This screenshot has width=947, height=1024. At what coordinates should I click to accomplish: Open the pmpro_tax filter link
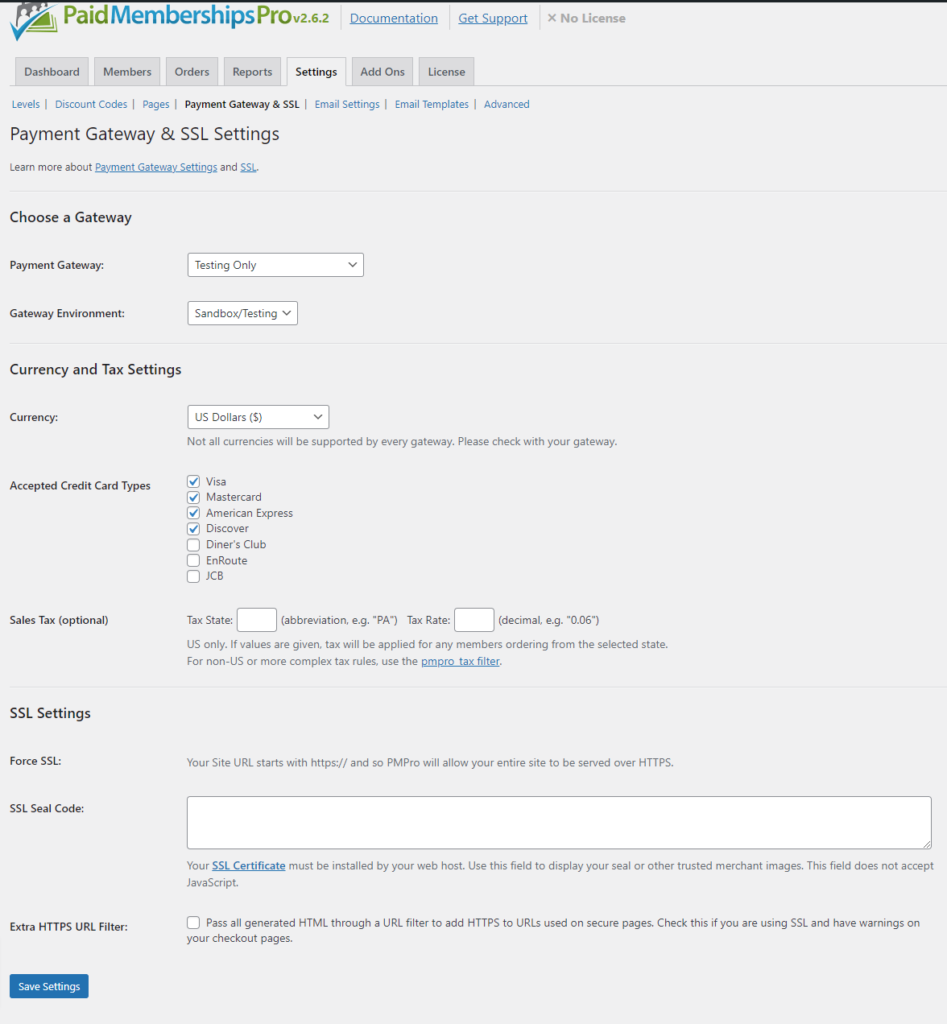tap(460, 661)
